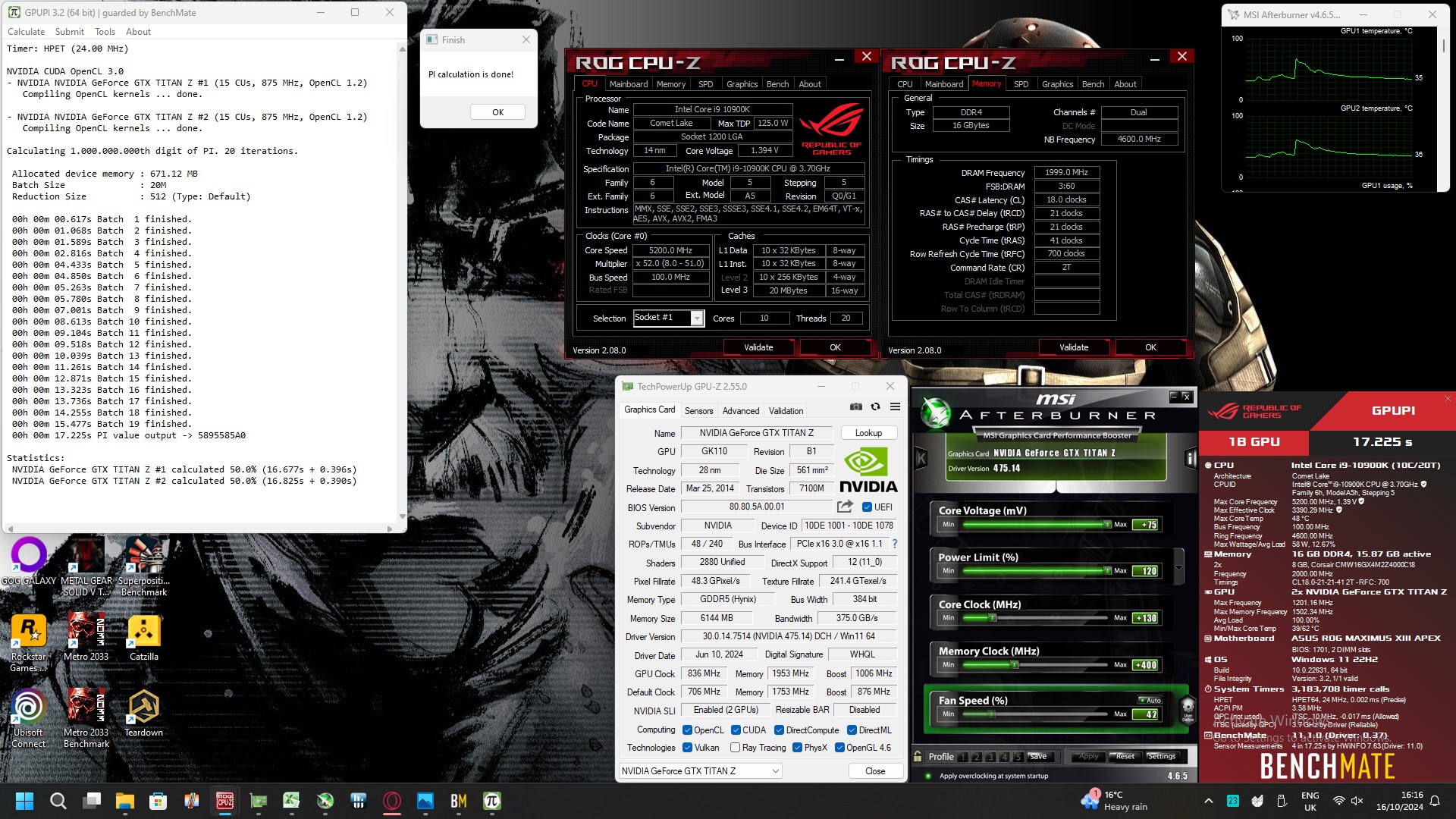Click the ROG CPU-Z taskbar icon
This screenshot has height=819, width=1456.
(x=225, y=801)
